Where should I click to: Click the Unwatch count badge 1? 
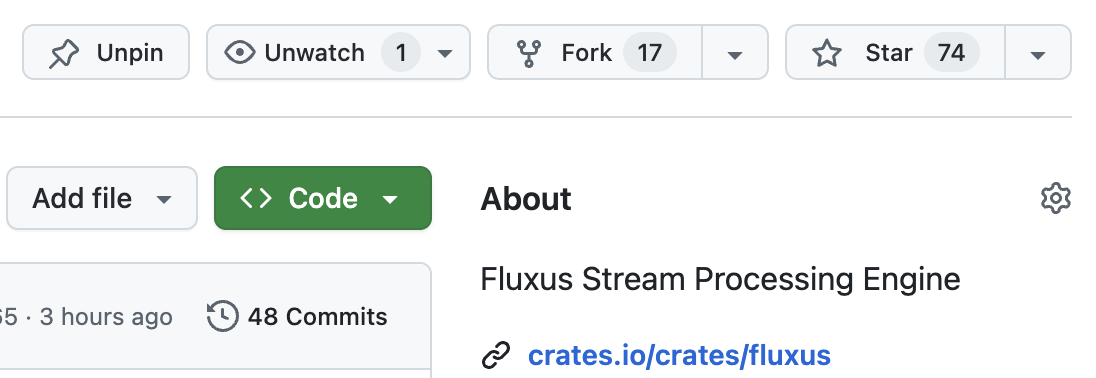(x=401, y=52)
